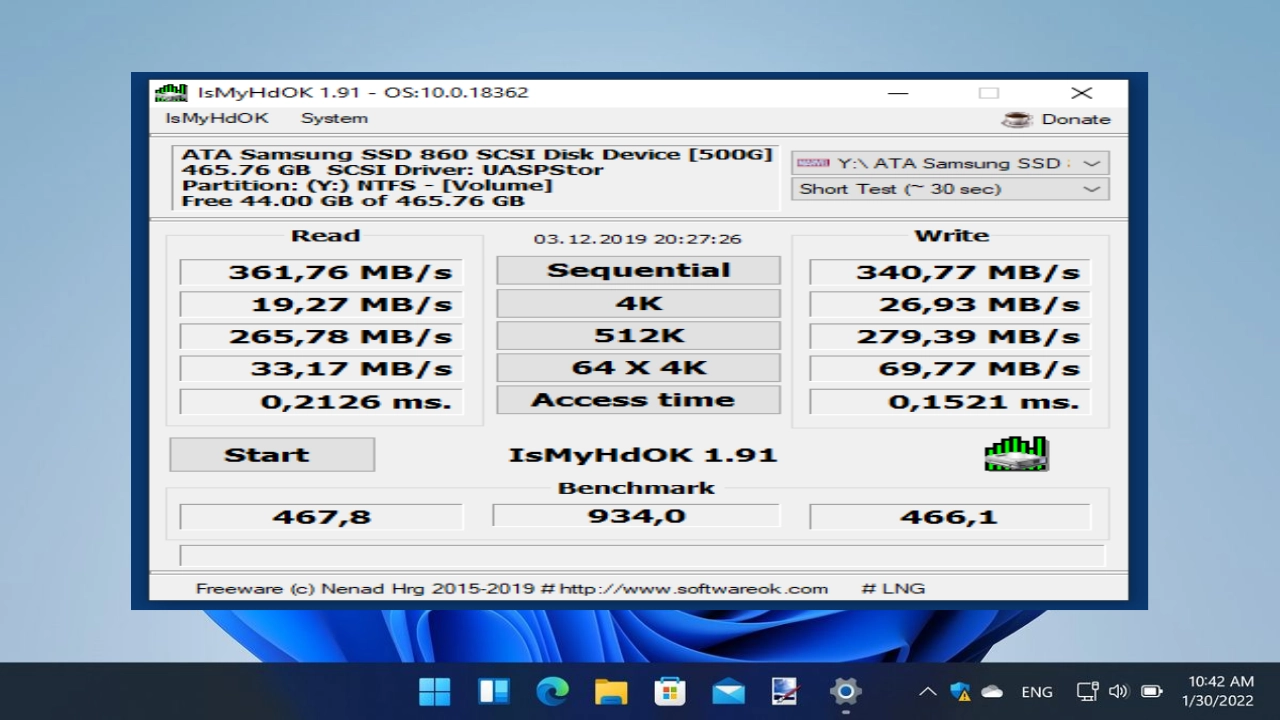Select the 26,93 MB/s 4K write value
Screen dimensions: 1280x720
[949, 304]
